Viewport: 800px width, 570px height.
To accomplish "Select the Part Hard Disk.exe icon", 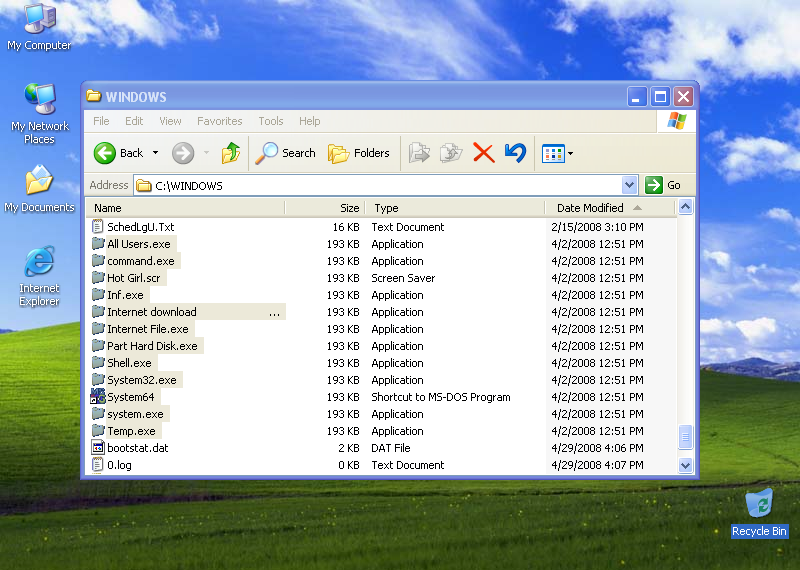I will (98, 346).
